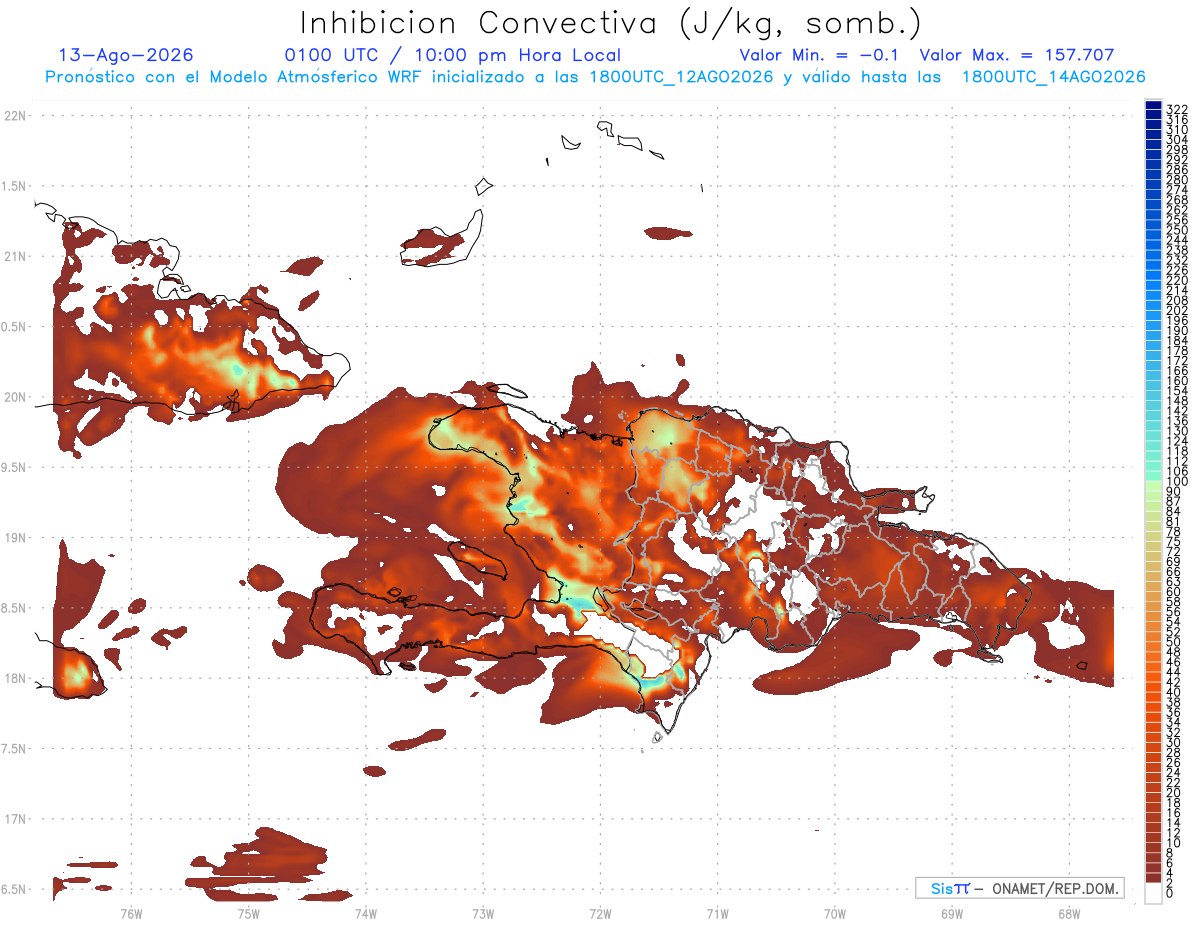Click the '7.5N' latitude label
The height and width of the screenshot is (927, 1200).
(x=15, y=748)
